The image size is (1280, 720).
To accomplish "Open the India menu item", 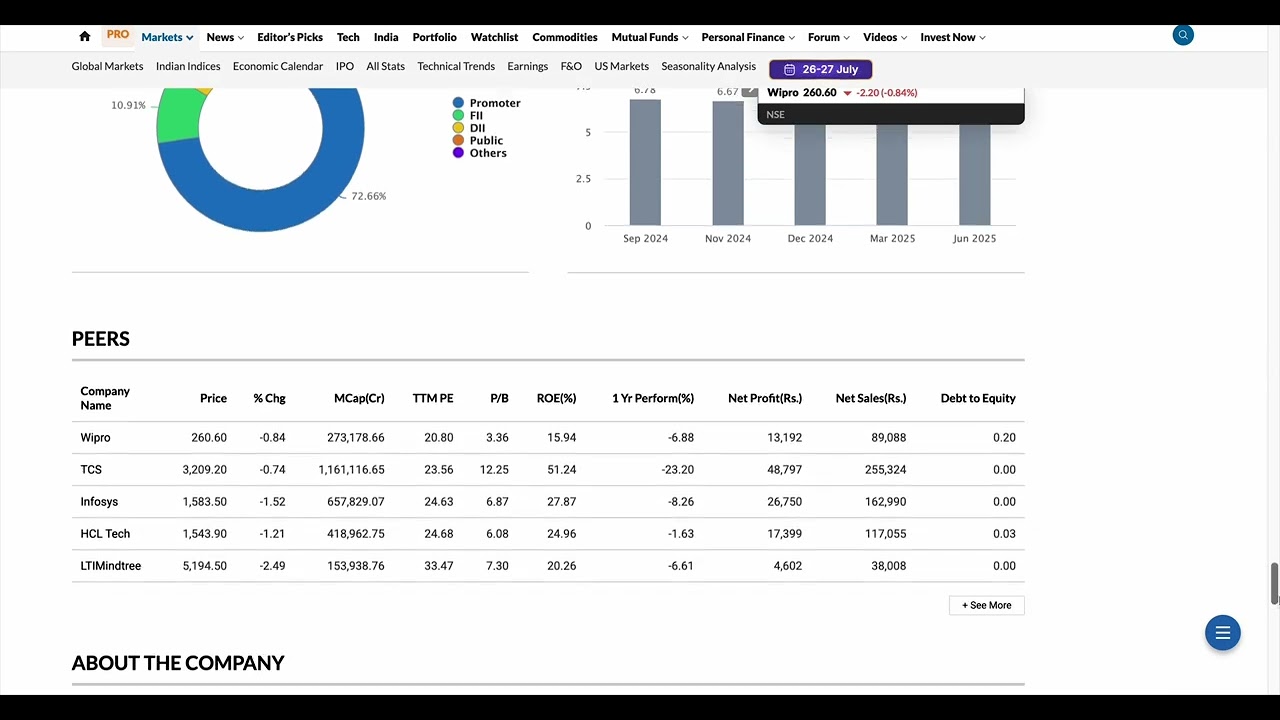I will tap(386, 37).
